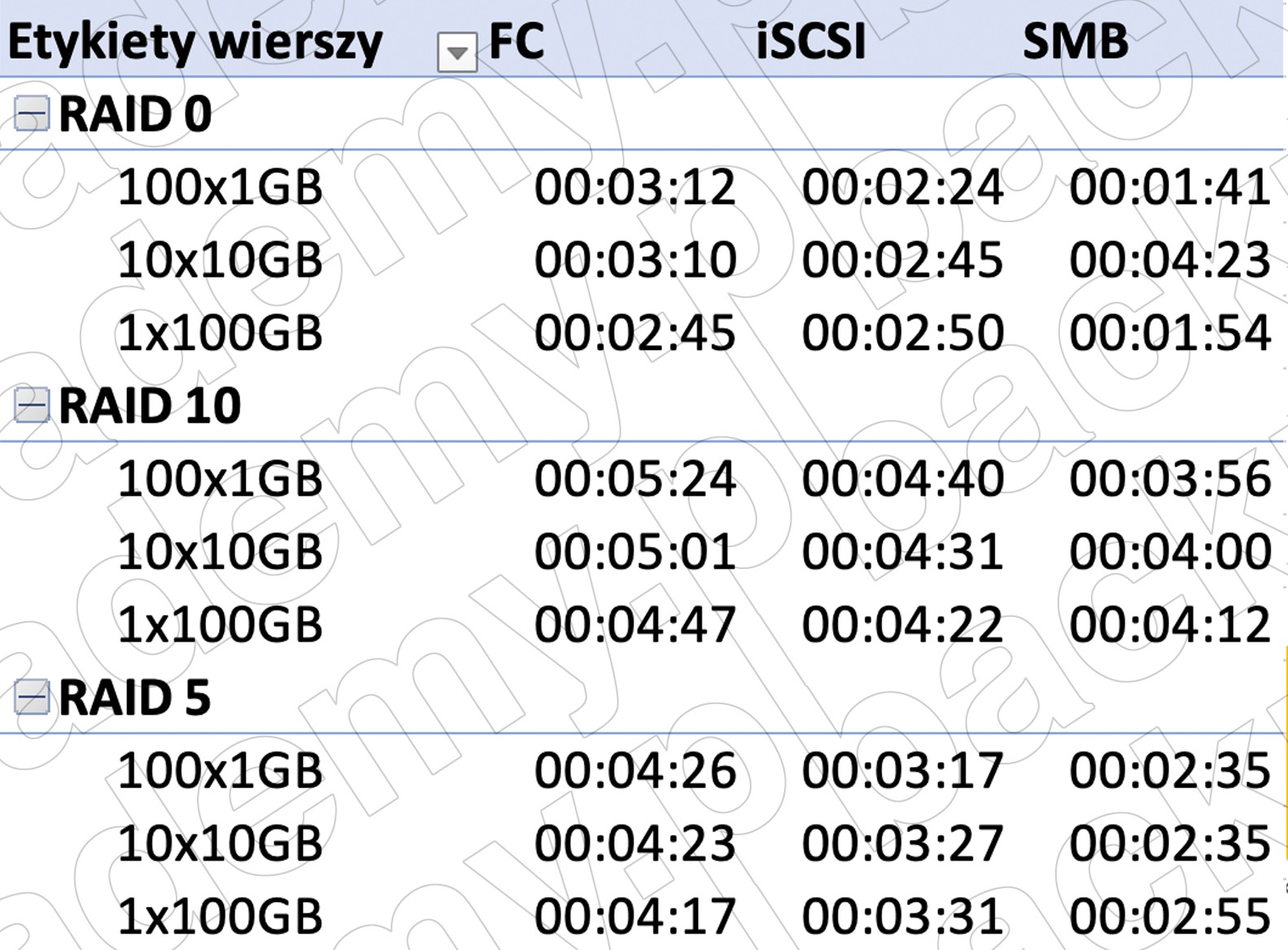Select the RAID 10 row label
1288x950 pixels.
click(150, 405)
